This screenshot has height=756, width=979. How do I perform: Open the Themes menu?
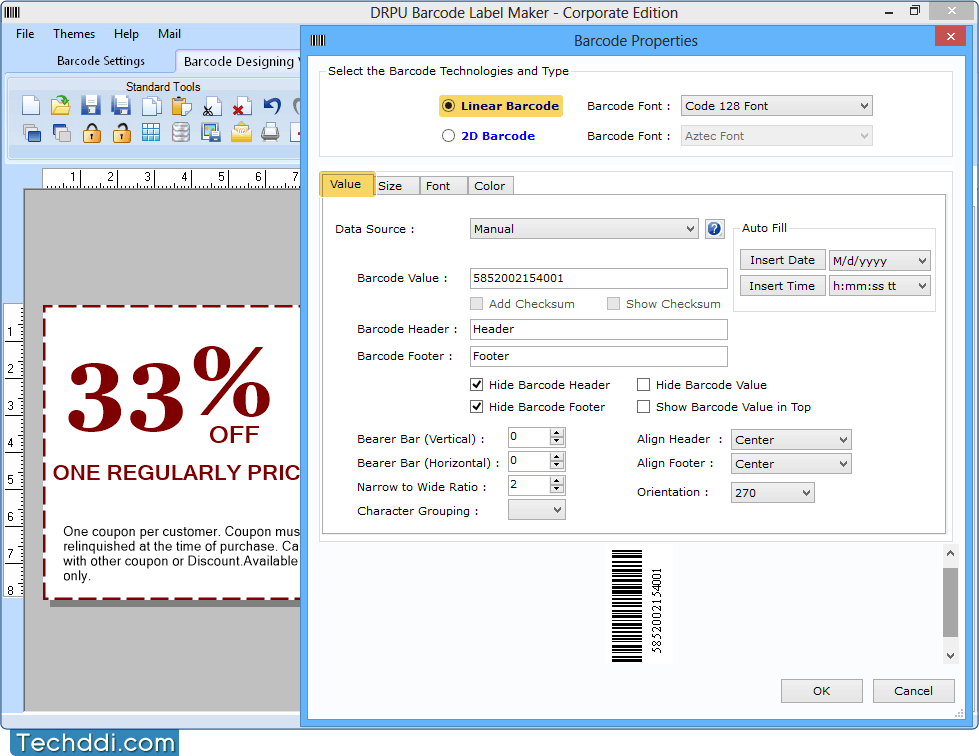[74, 34]
